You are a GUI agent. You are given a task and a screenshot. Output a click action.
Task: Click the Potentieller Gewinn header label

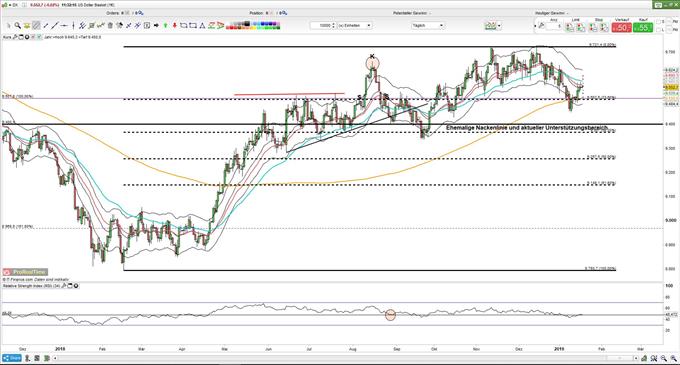click(410, 13)
